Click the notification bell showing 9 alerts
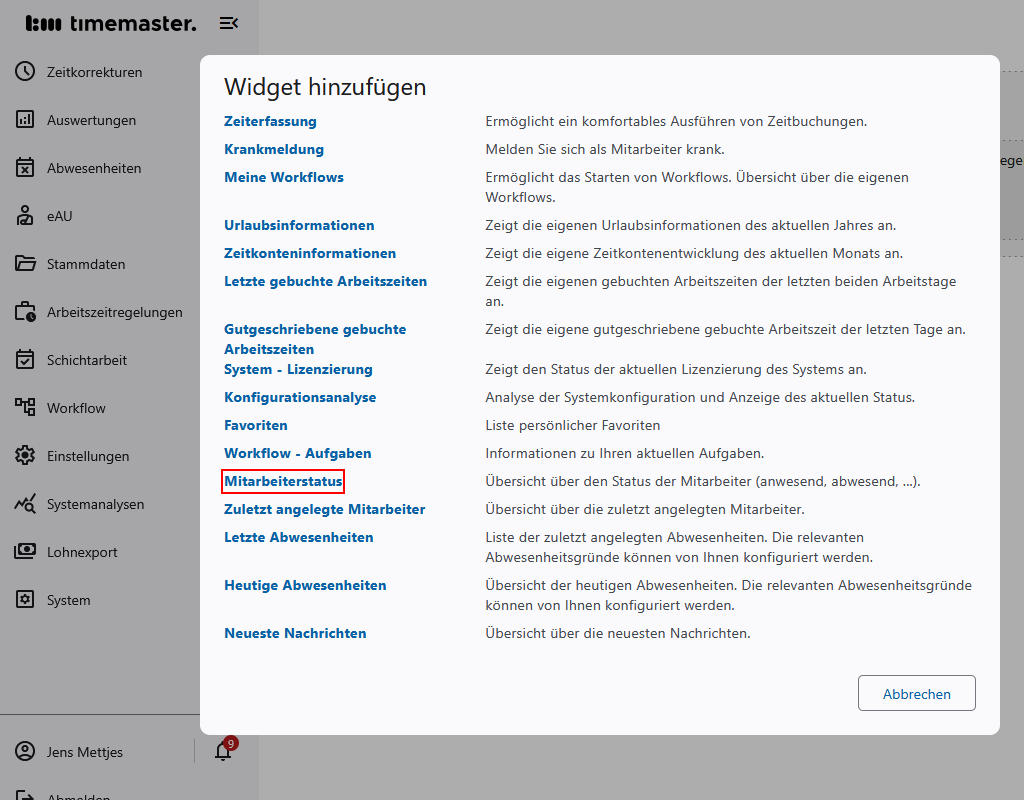Viewport: 1024px width, 800px height. 222,751
